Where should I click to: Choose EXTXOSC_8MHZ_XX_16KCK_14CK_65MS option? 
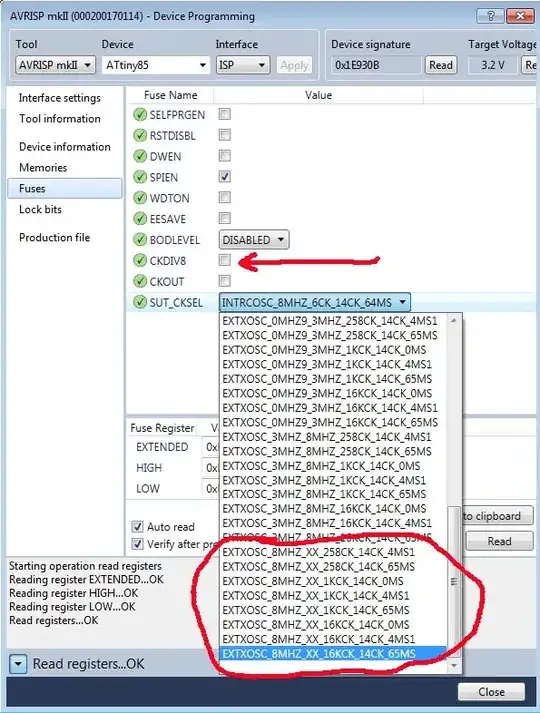click(x=333, y=653)
